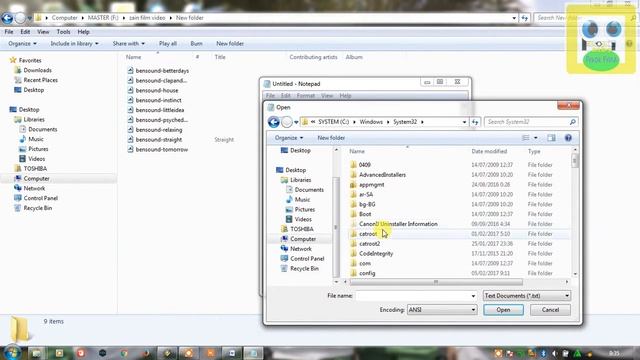Click the volume speaker icon in the system tray
The image size is (640, 360).
point(555,353)
